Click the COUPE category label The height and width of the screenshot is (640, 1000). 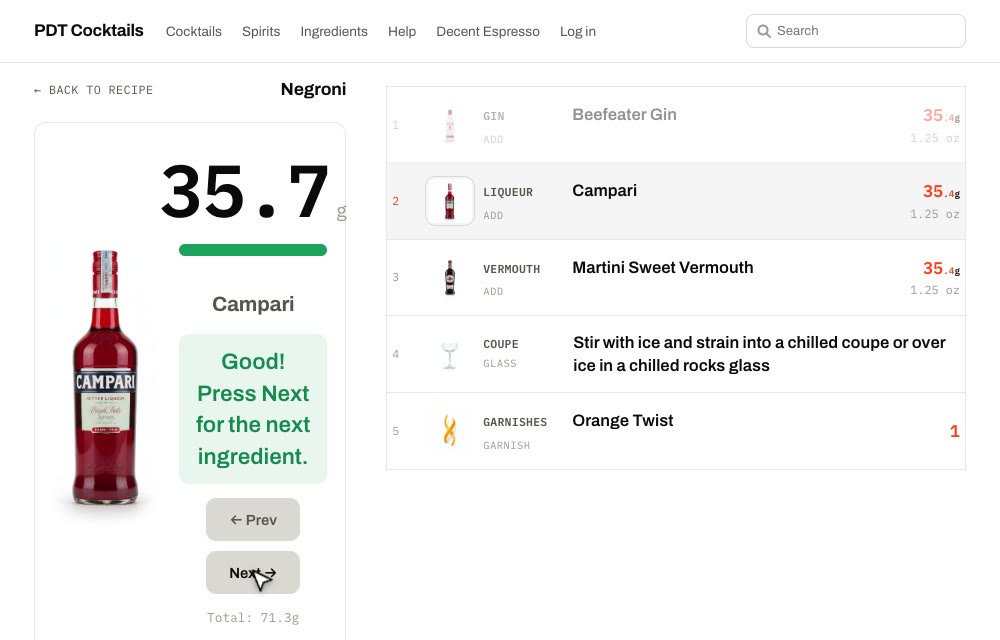(501, 344)
